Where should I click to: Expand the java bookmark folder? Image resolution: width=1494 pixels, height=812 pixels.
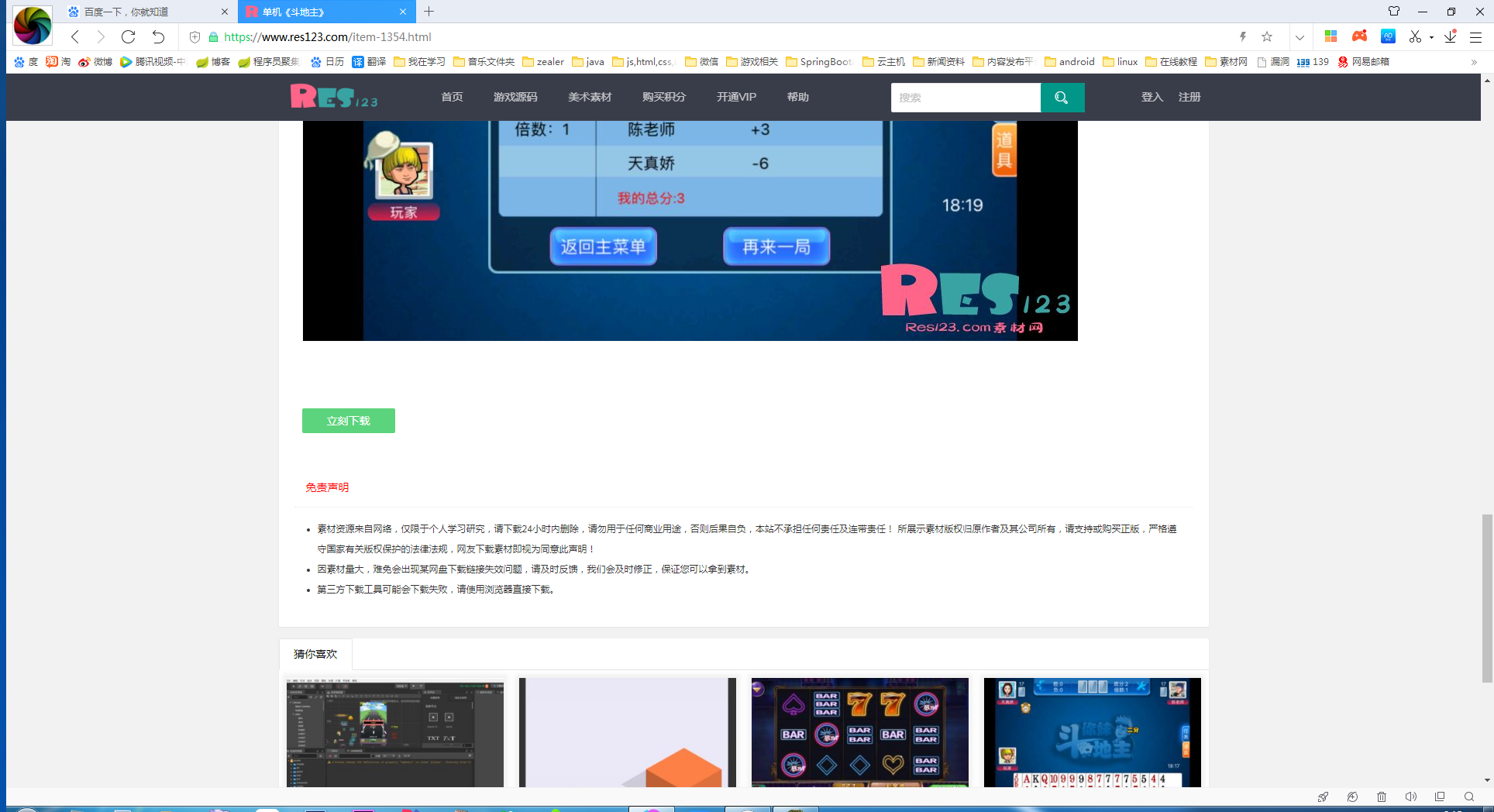tap(588, 62)
